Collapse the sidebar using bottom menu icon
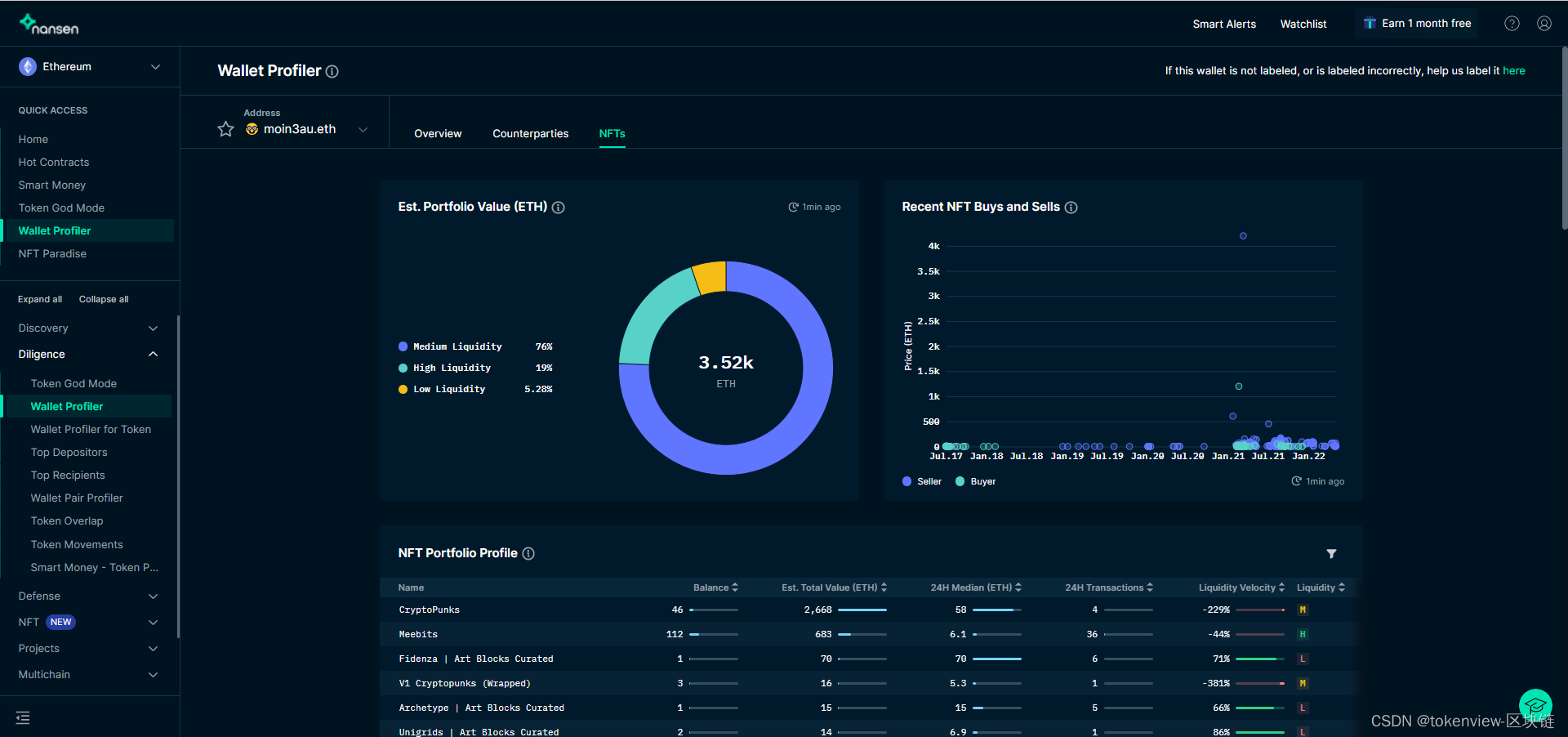 point(23,717)
